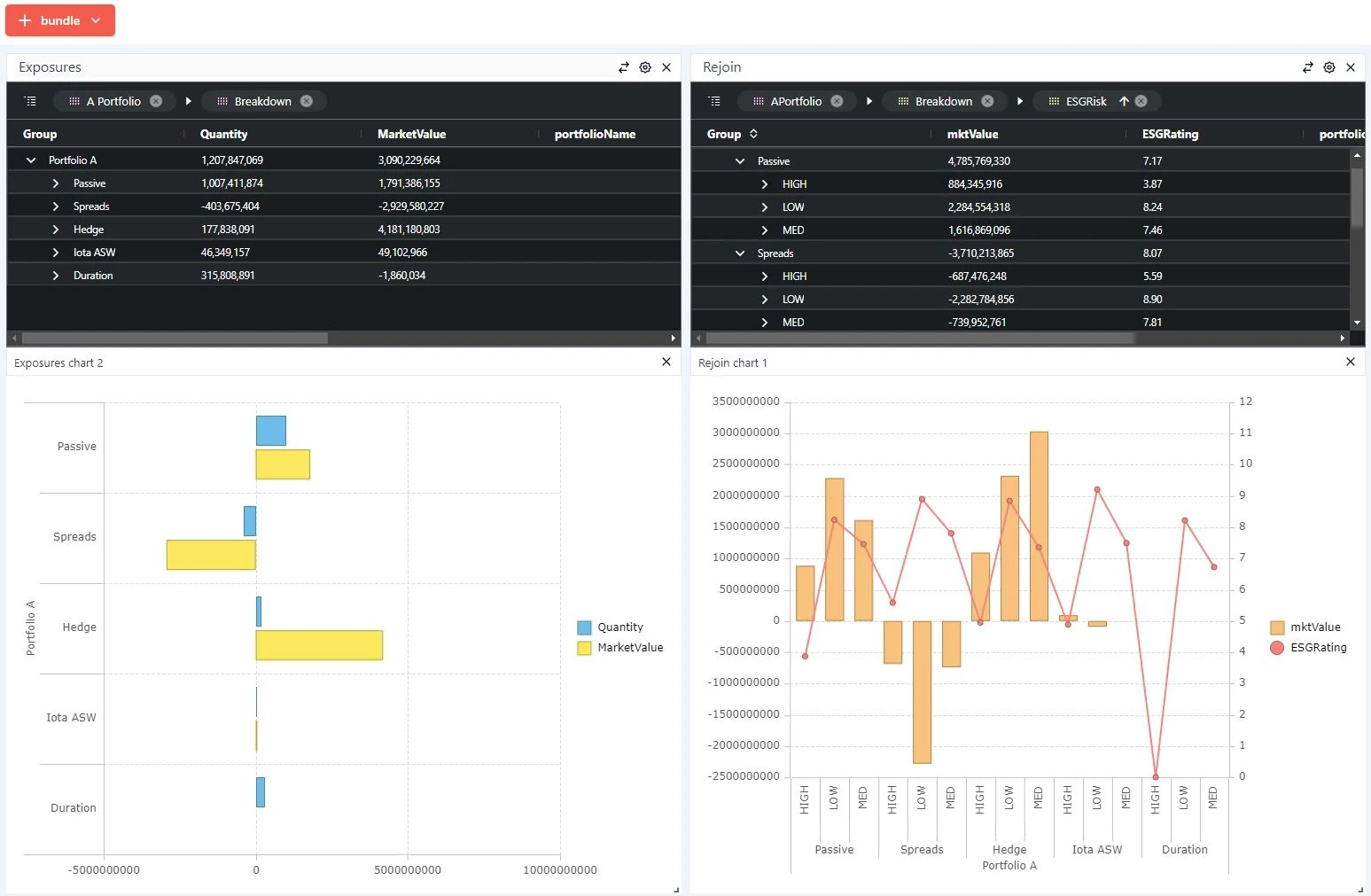Click Rejoin grid vertical scroll up arrow
Screen dimensions: 1371x896
click(x=1357, y=155)
